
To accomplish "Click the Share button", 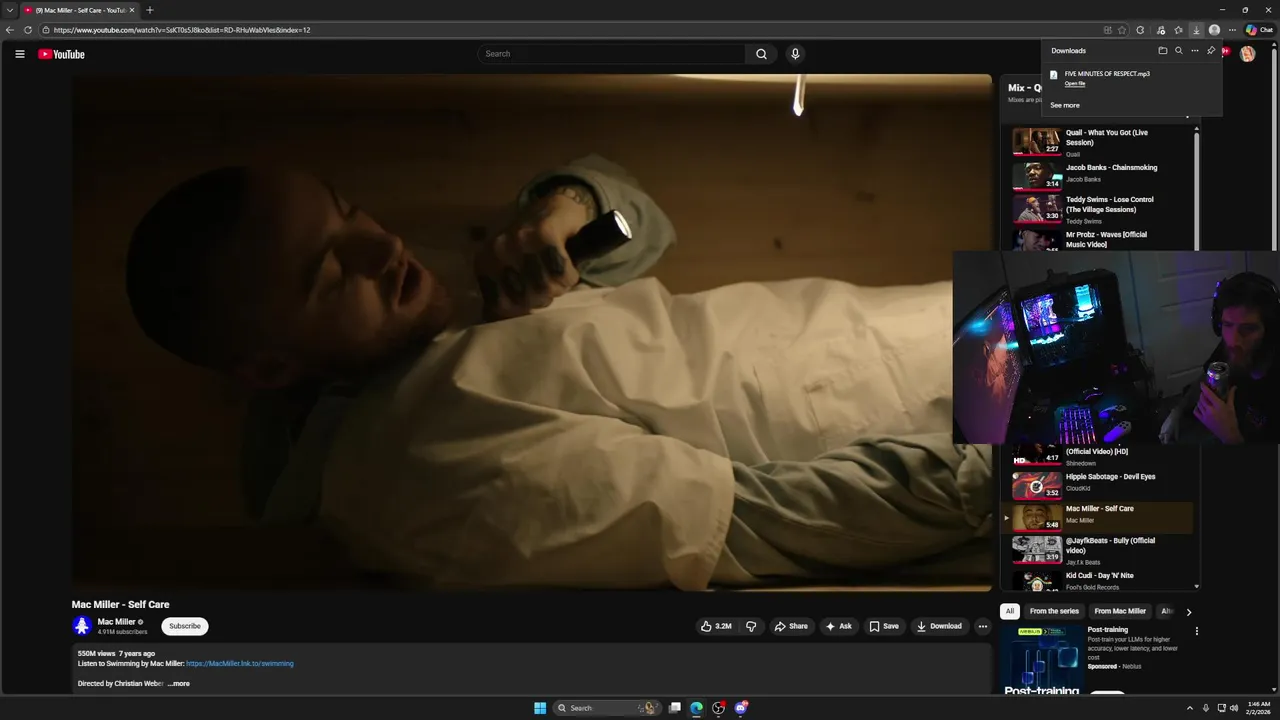I will tap(791, 626).
